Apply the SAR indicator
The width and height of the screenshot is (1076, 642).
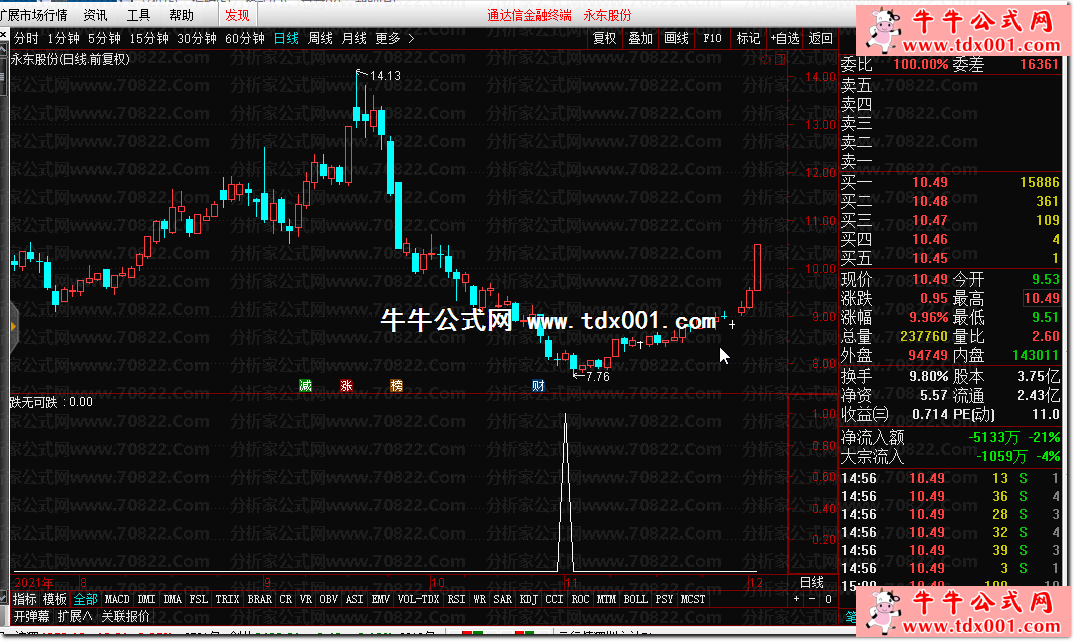click(x=502, y=599)
